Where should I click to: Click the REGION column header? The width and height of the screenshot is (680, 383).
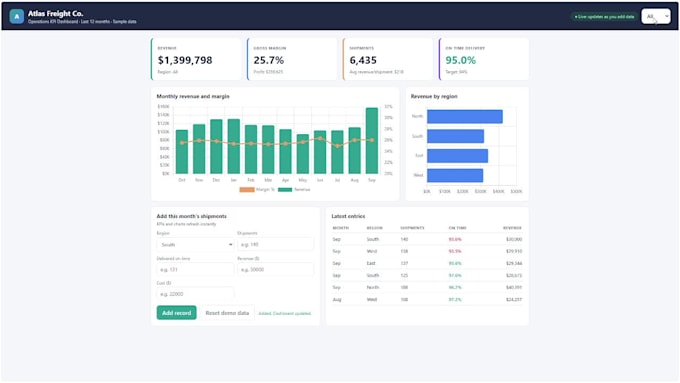[x=375, y=228]
